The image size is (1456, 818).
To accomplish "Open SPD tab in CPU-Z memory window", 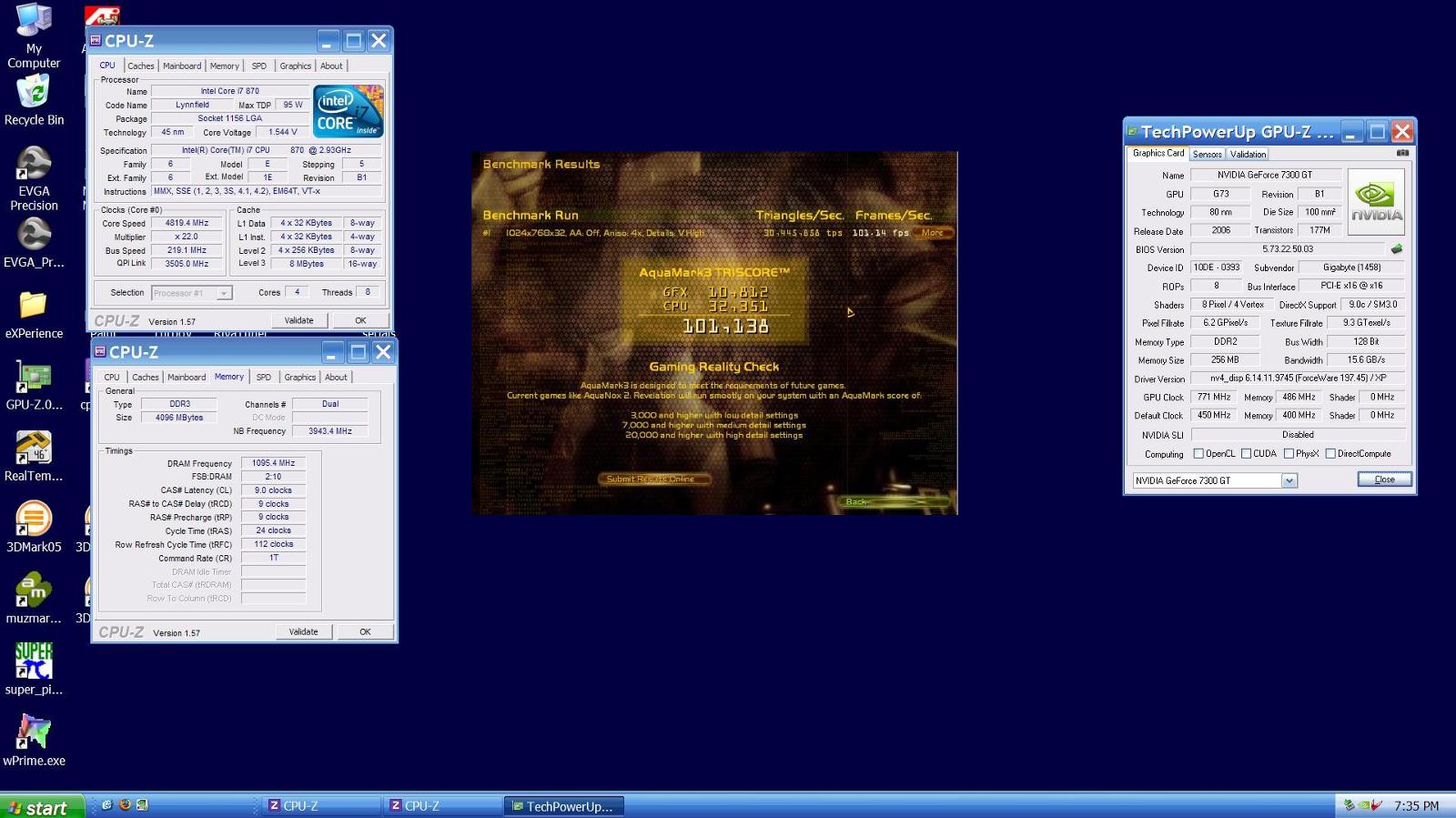I will (x=264, y=377).
